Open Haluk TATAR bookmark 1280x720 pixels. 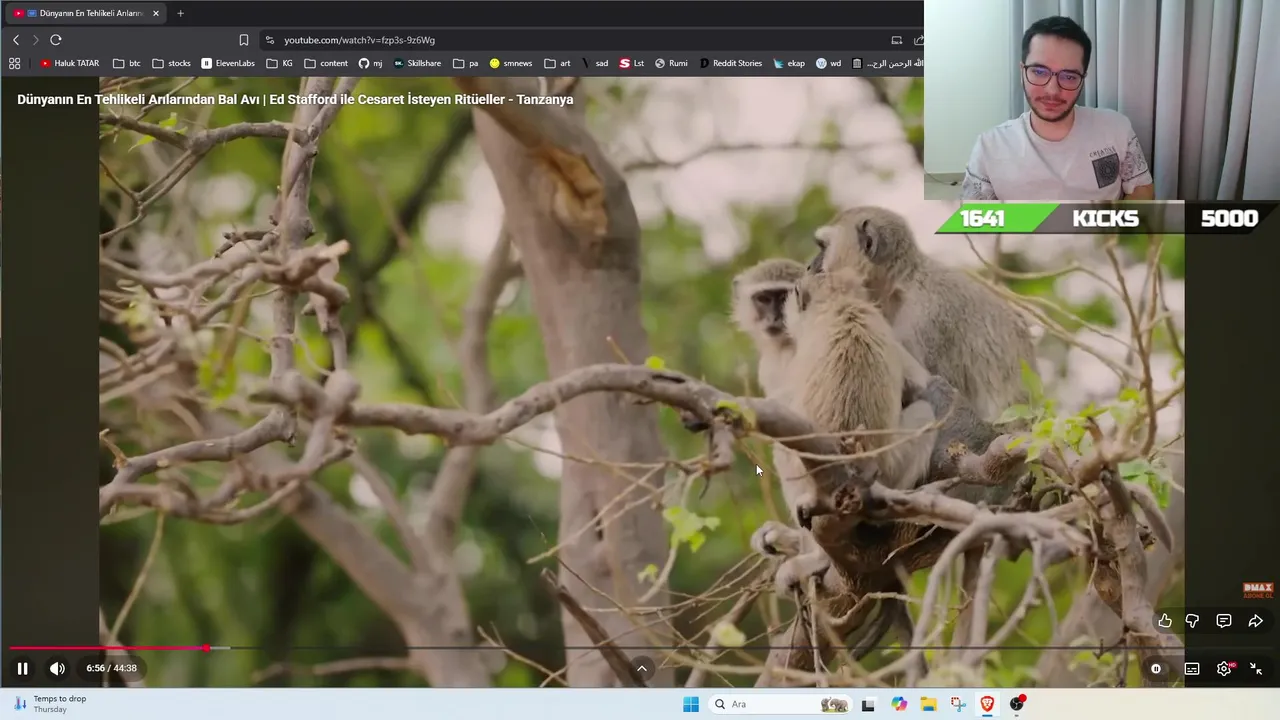[70, 63]
